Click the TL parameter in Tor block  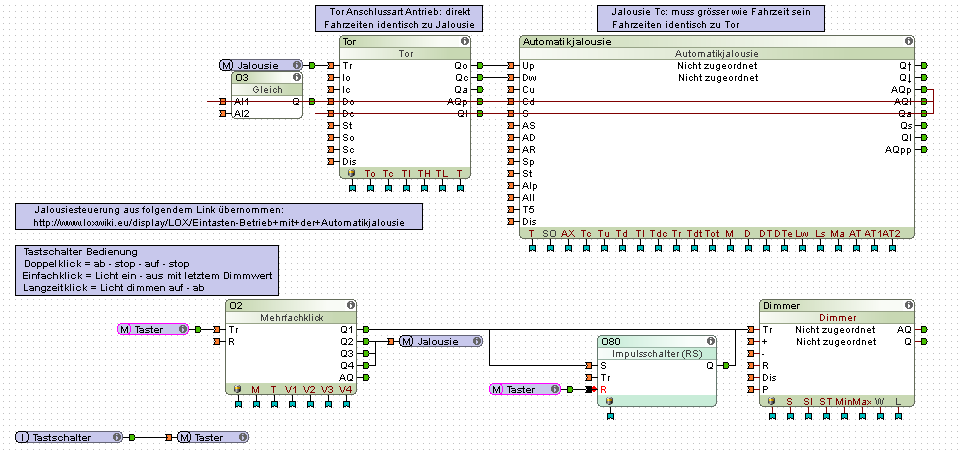pos(441,173)
